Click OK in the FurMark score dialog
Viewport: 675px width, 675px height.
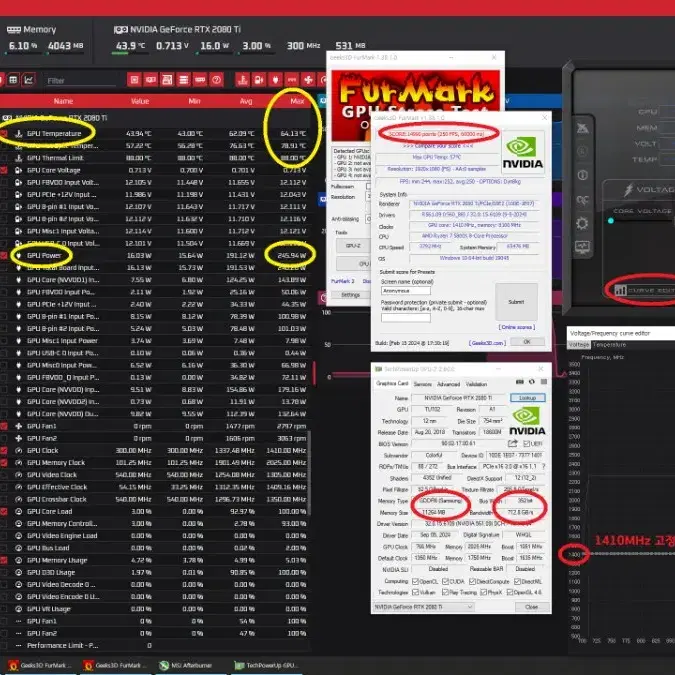pos(527,341)
